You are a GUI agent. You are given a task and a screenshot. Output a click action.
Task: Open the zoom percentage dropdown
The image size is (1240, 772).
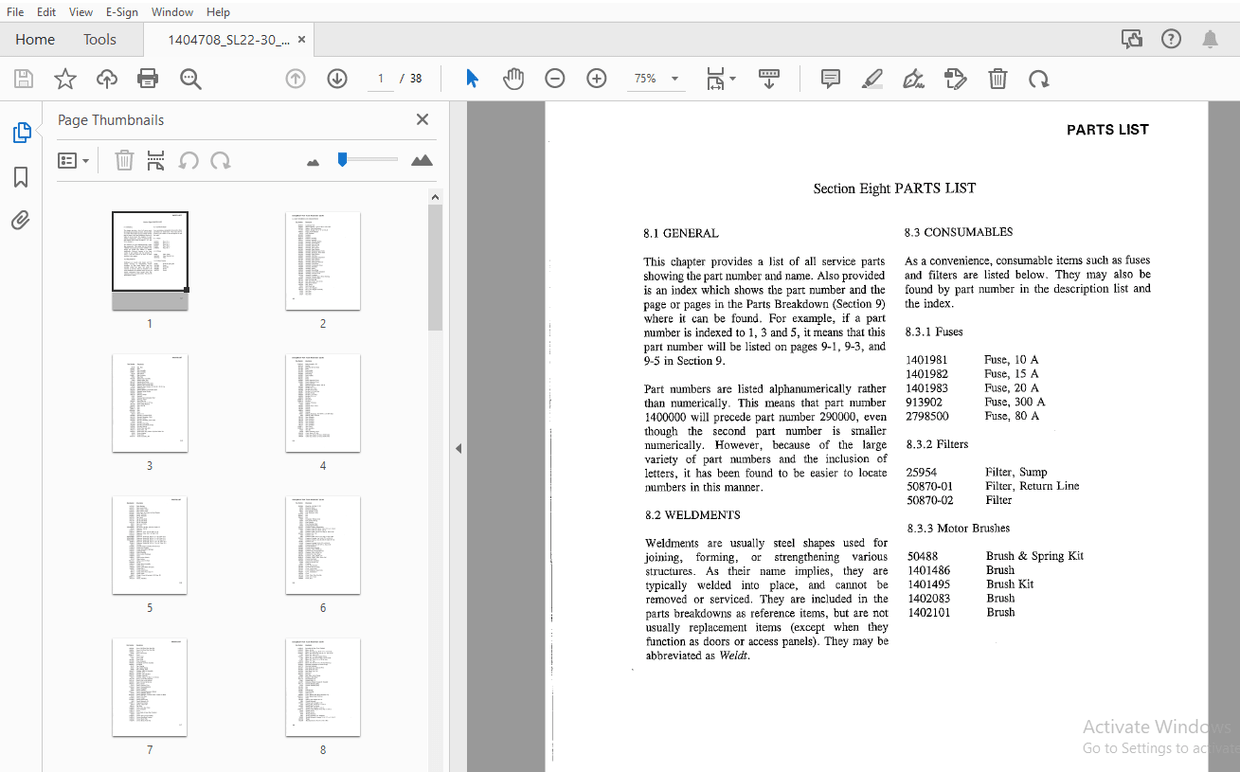pyautogui.click(x=674, y=78)
